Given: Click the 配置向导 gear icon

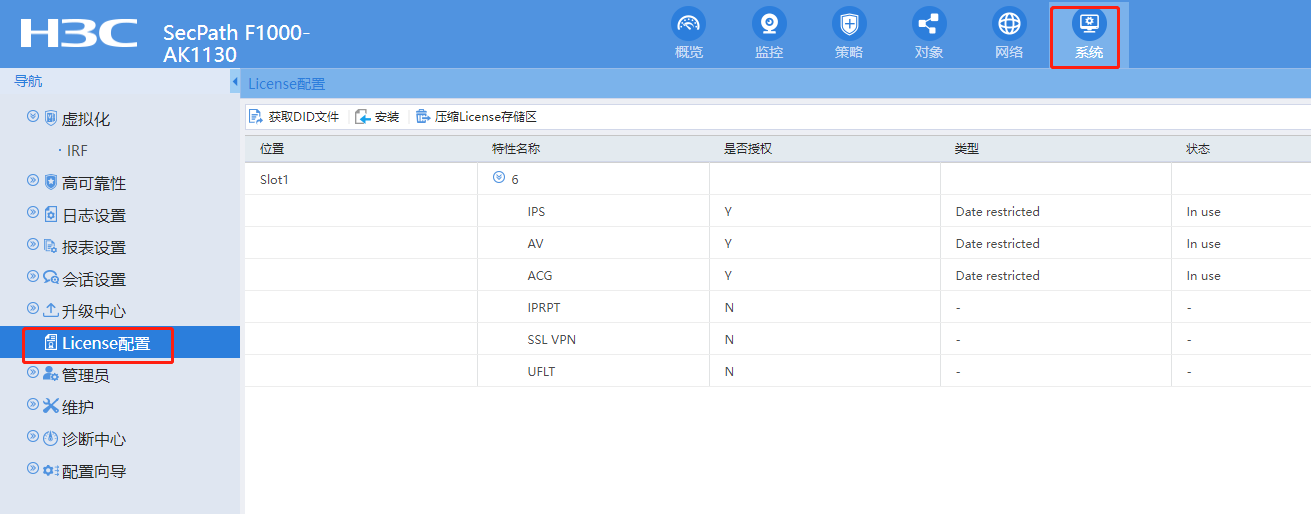Looking at the screenshot, I should [x=51, y=470].
